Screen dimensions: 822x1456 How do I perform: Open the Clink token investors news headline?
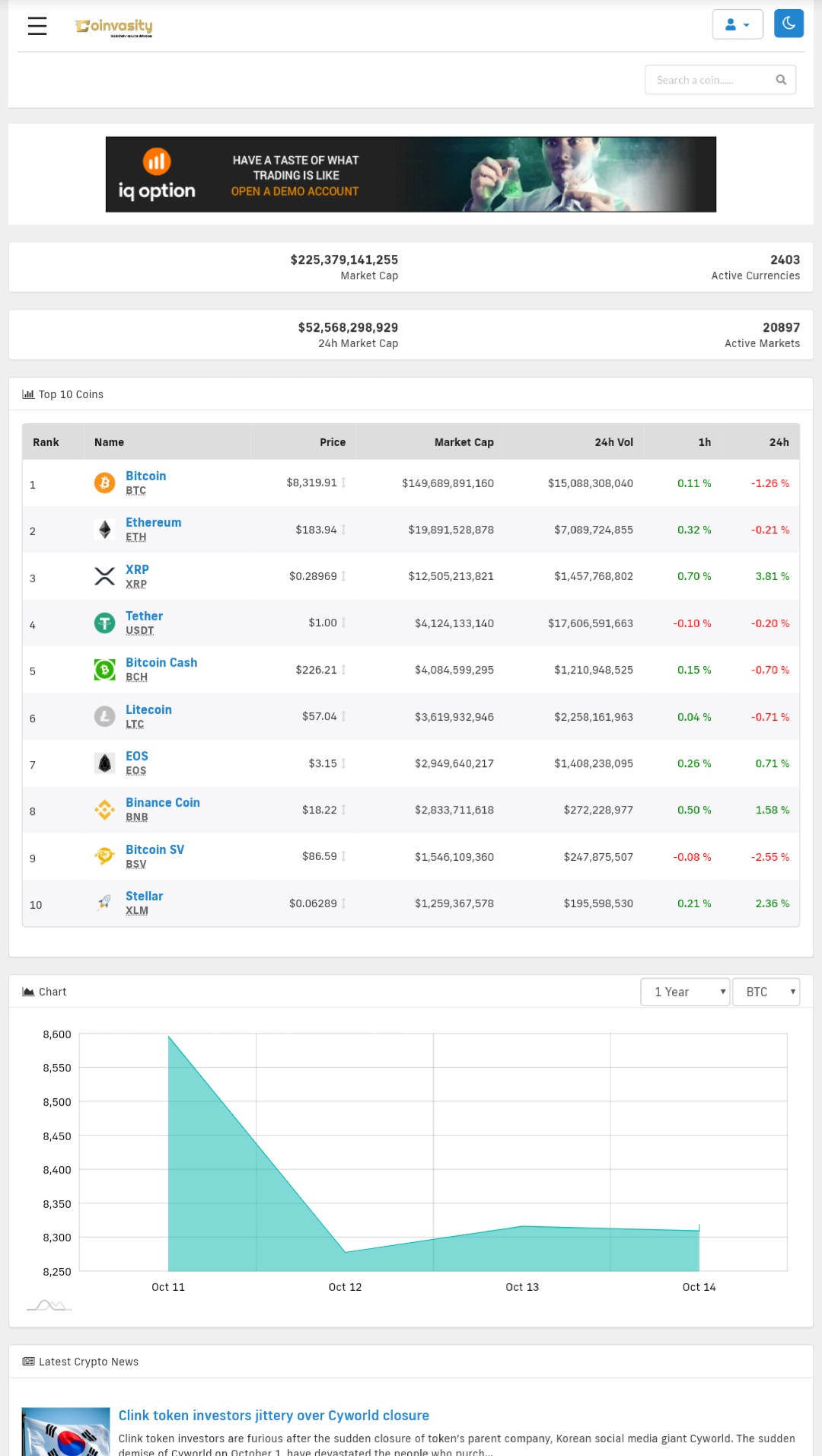[274, 1416]
